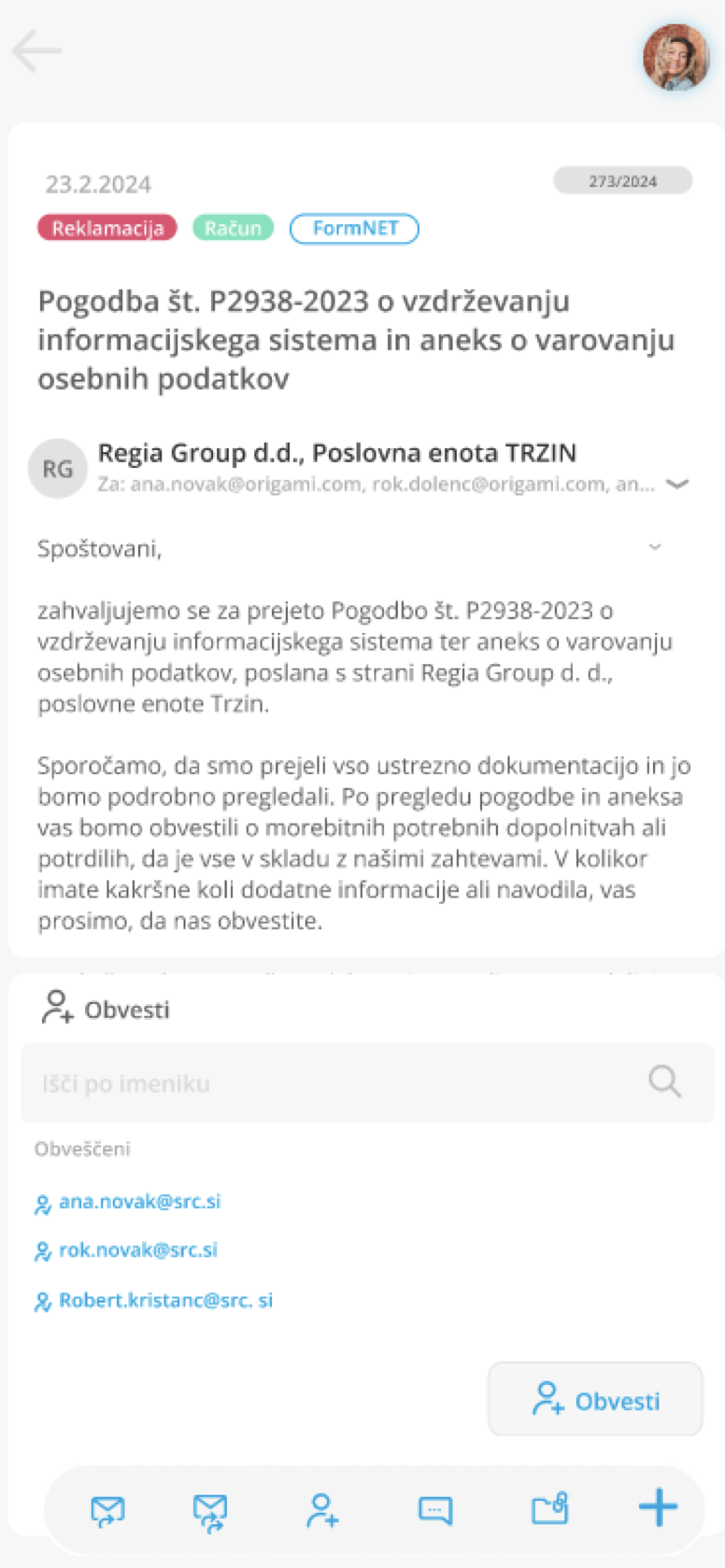Image resolution: width=725 pixels, height=1568 pixels.
Task: Click the 'Išči po imeniku' search field
Action: tap(336, 1083)
